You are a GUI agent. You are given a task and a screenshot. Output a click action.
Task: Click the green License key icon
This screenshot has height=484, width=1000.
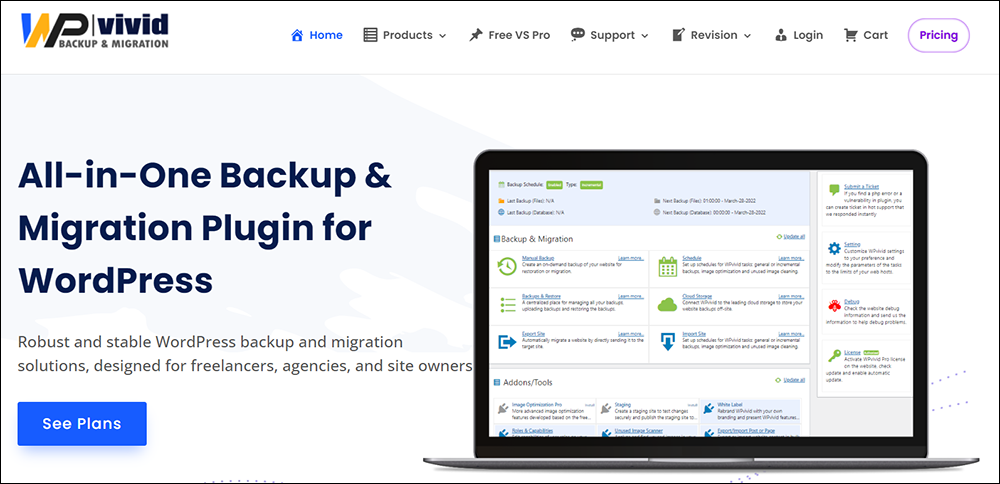(834, 356)
